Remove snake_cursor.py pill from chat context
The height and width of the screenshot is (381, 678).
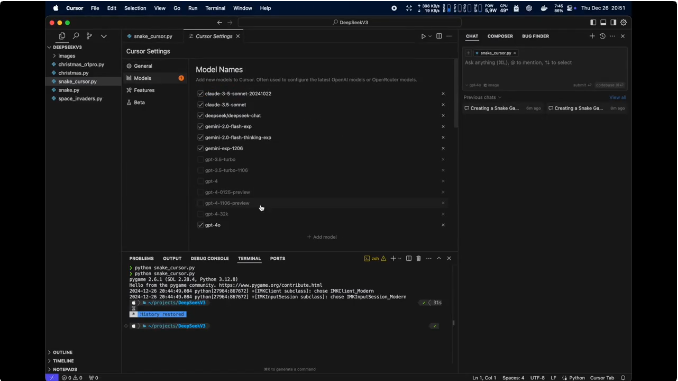point(515,53)
